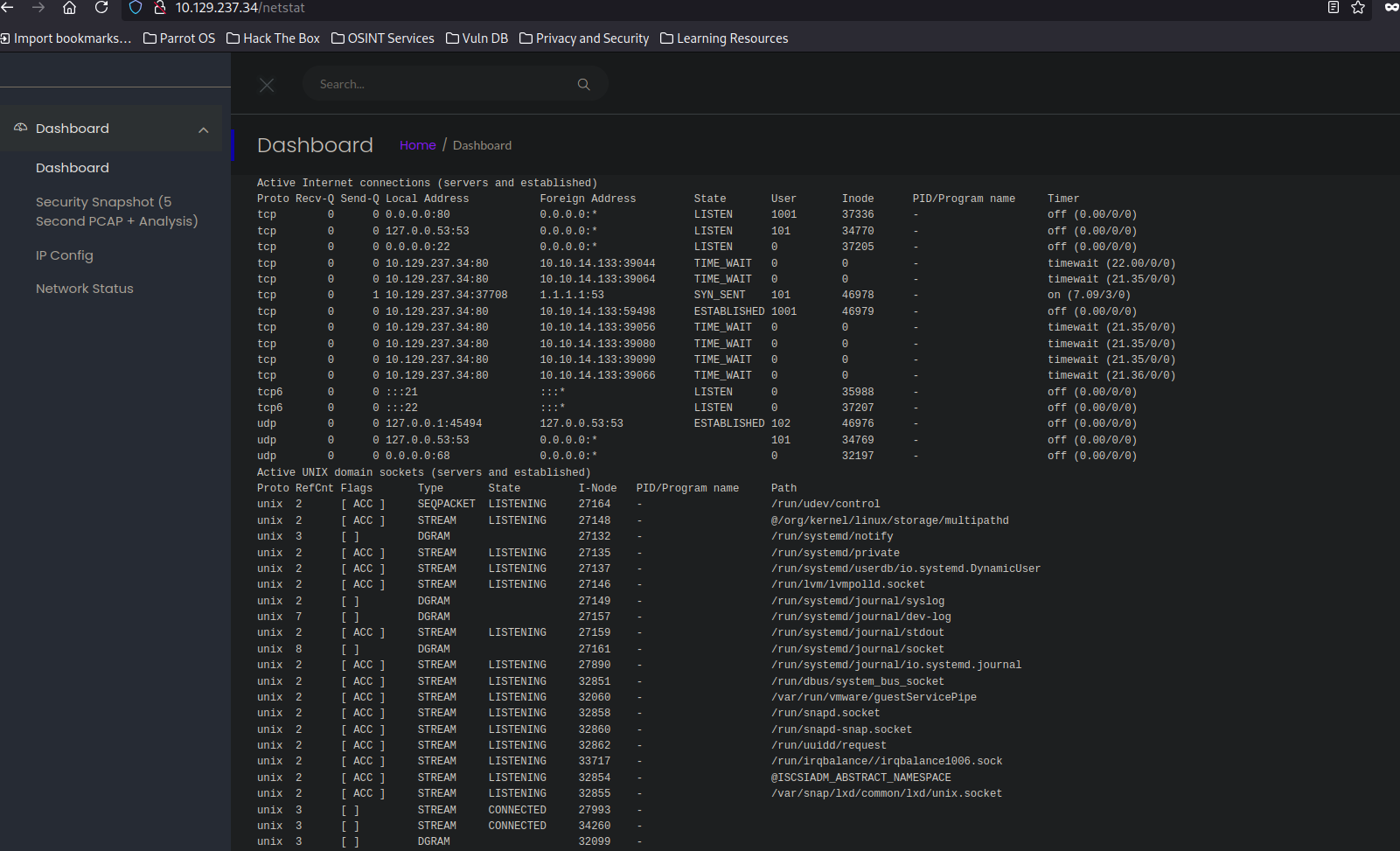Click the /run/lvm/lvmpolld.socket path
1400x851 pixels.
click(848, 585)
